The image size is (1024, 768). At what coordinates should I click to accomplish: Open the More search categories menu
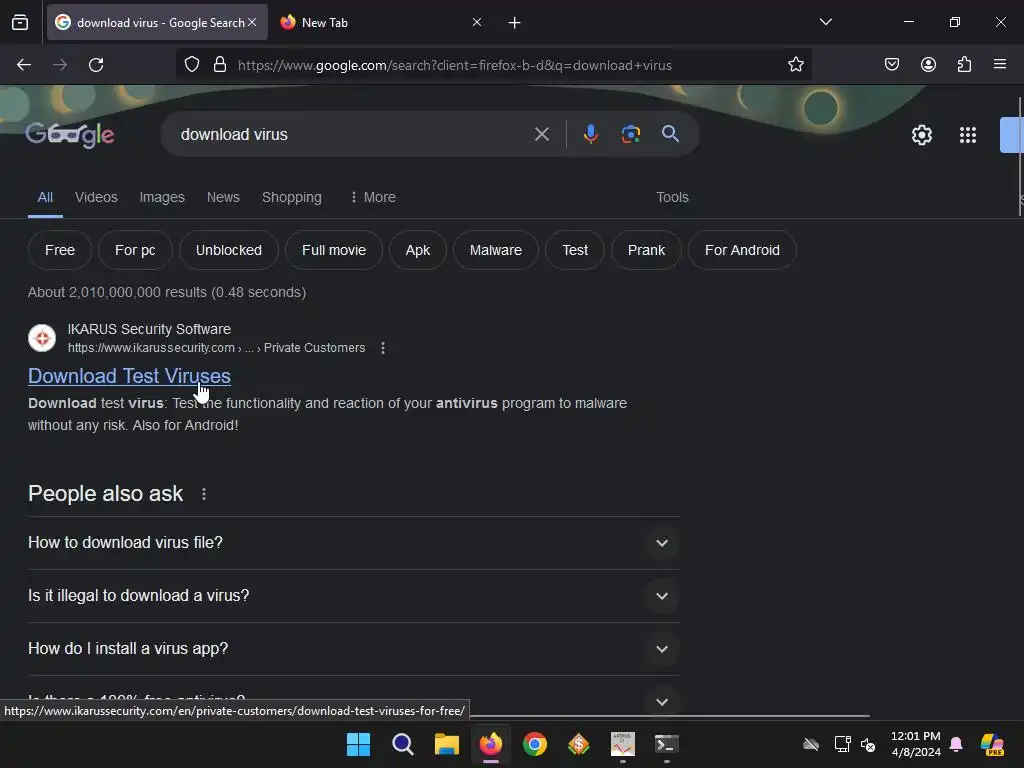373,197
